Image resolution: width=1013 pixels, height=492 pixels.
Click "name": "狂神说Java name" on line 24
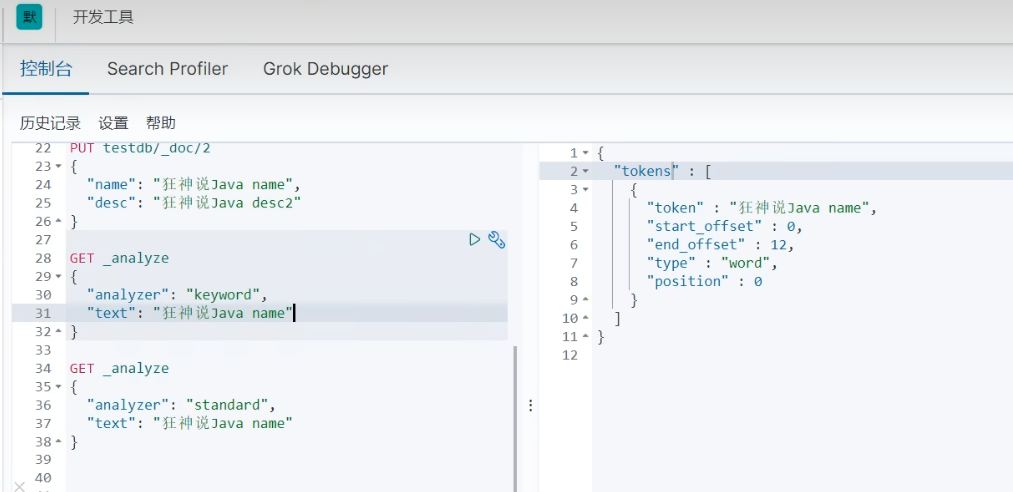click(x=194, y=185)
